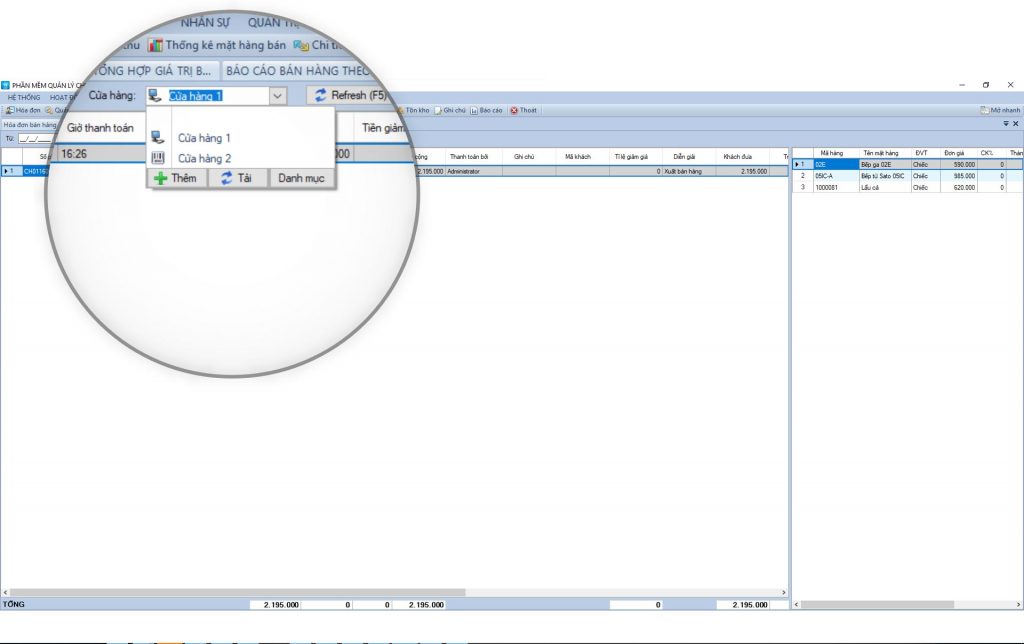
Task: Switch to BÁO CÁO BÁN HÀNG THEO tab
Action: click(x=298, y=71)
